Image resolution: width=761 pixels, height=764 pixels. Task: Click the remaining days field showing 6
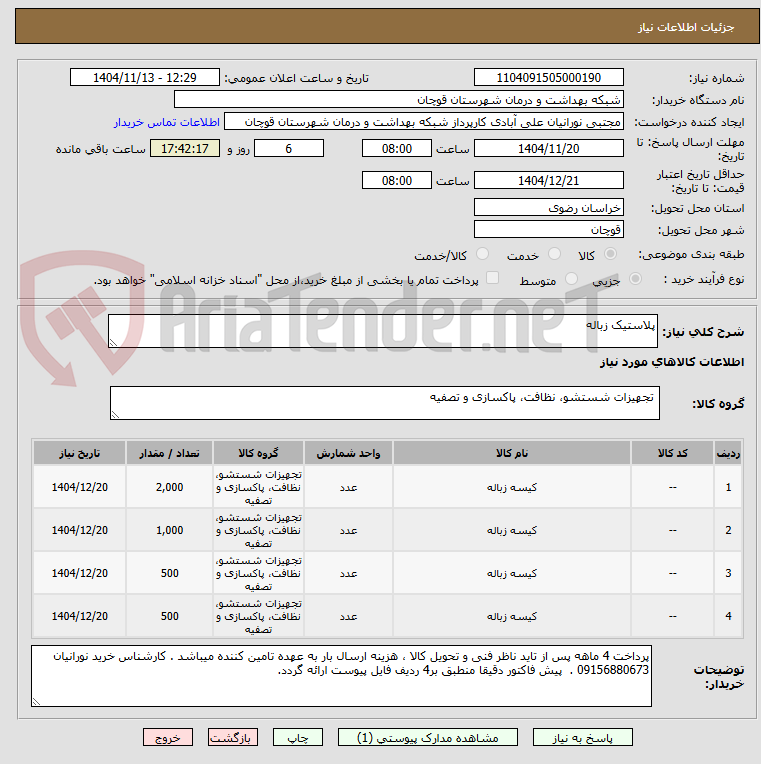pos(289,148)
